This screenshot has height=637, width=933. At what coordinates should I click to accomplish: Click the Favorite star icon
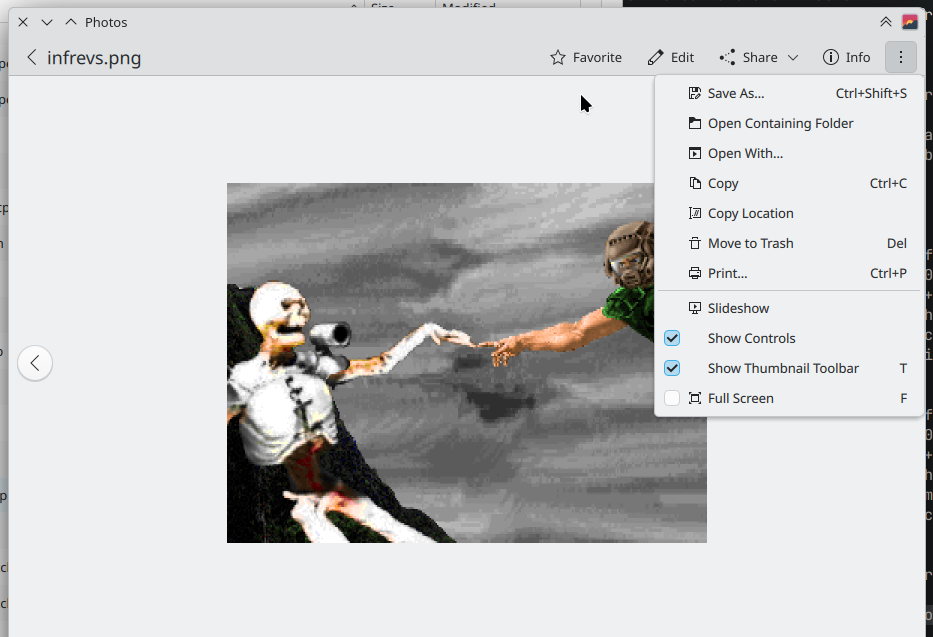558,58
